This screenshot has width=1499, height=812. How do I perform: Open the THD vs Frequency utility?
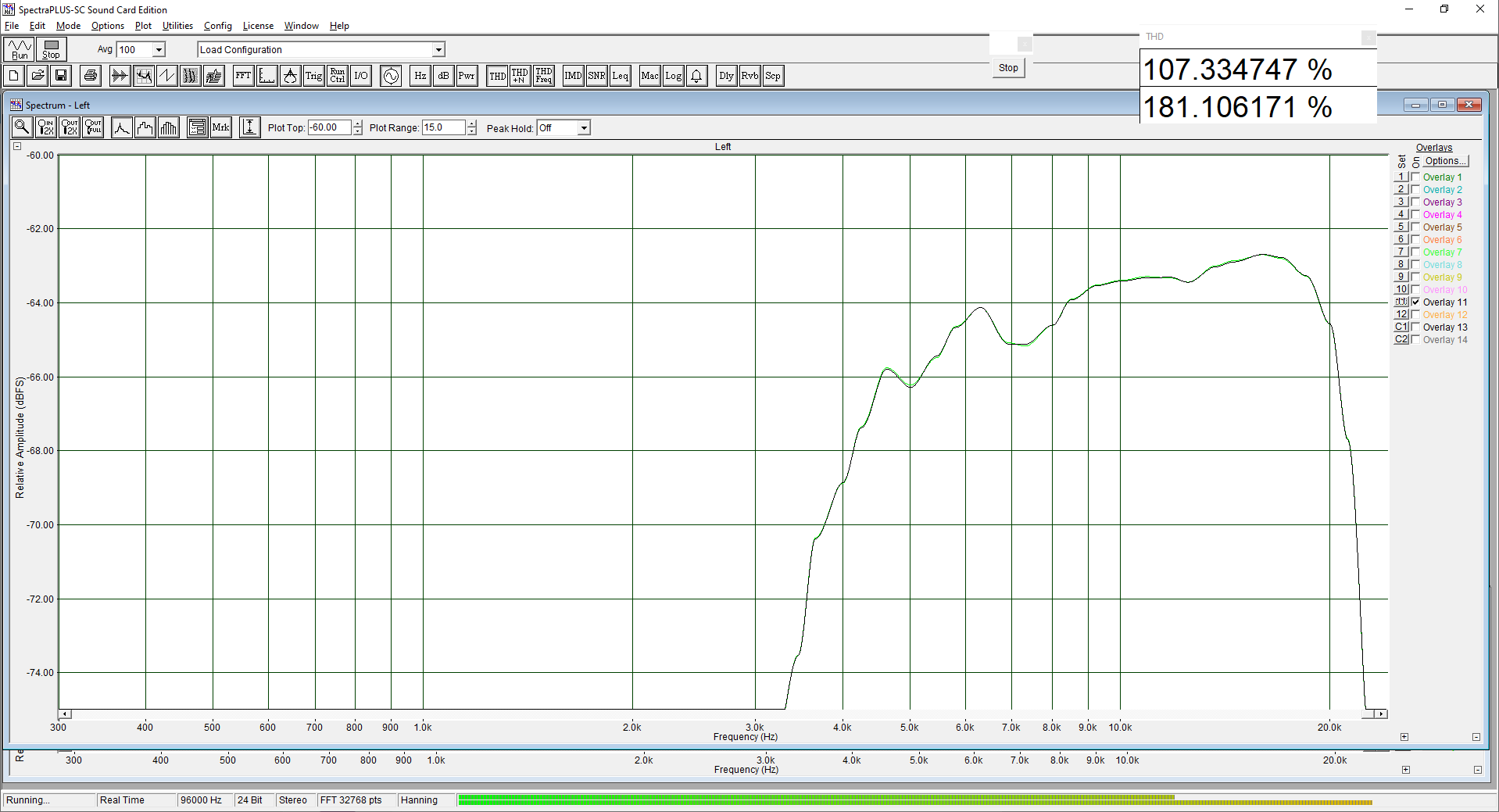click(x=544, y=76)
